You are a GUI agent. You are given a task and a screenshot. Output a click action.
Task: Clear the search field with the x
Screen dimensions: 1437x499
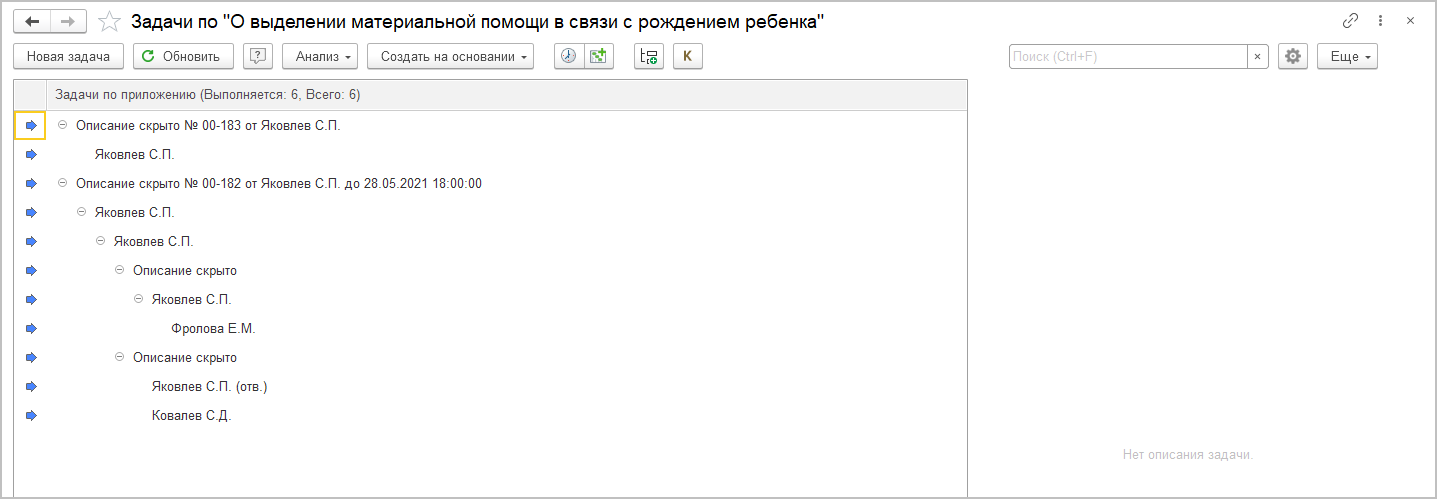tap(1258, 56)
